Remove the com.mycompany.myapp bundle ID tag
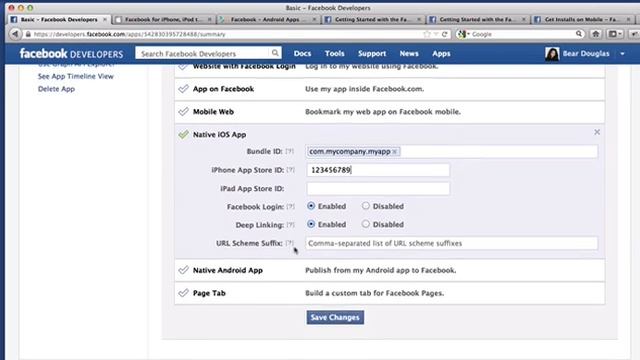This screenshot has width=640, height=360. (395, 151)
